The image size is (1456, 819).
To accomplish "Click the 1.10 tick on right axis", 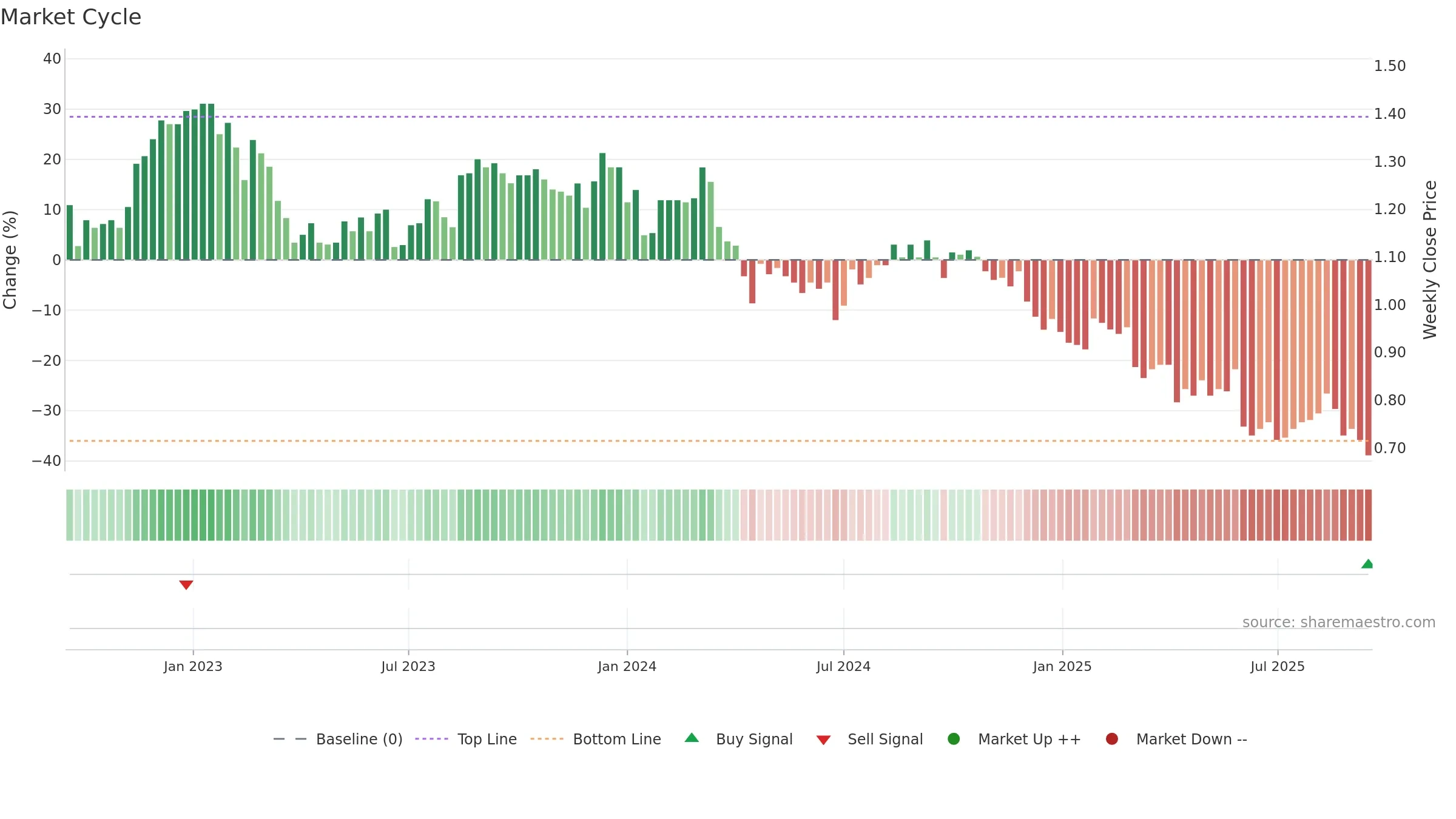I will click(x=1390, y=257).
